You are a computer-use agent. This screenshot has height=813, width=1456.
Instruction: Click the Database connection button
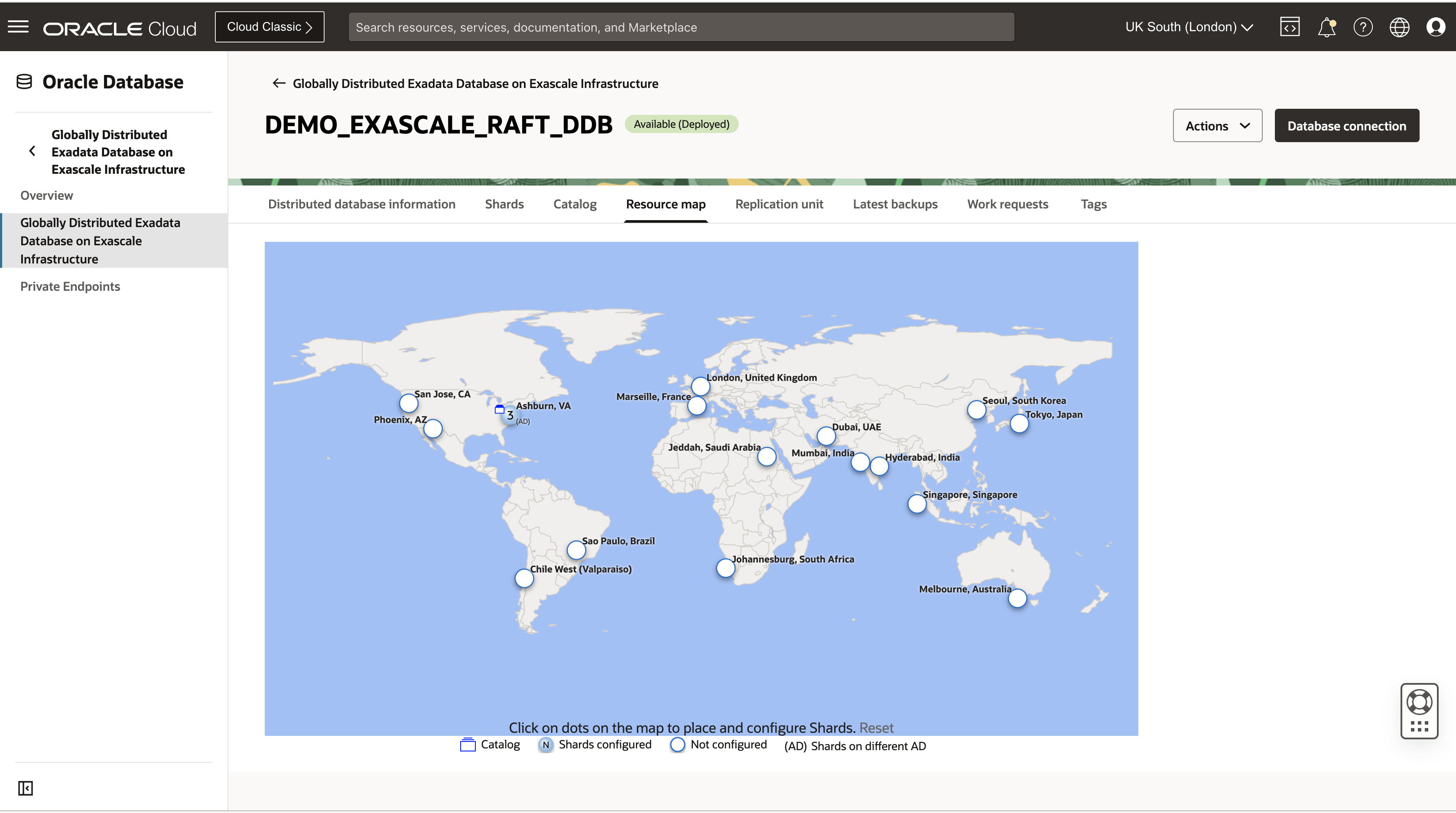[1346, 126]
